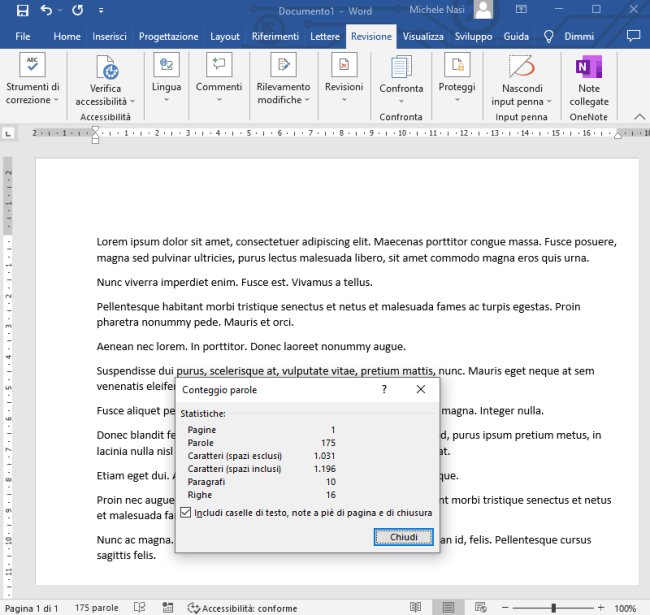Collapse the ribbon with the chevron
This screenshot has height=615, width=650.
tap(640, 117)
